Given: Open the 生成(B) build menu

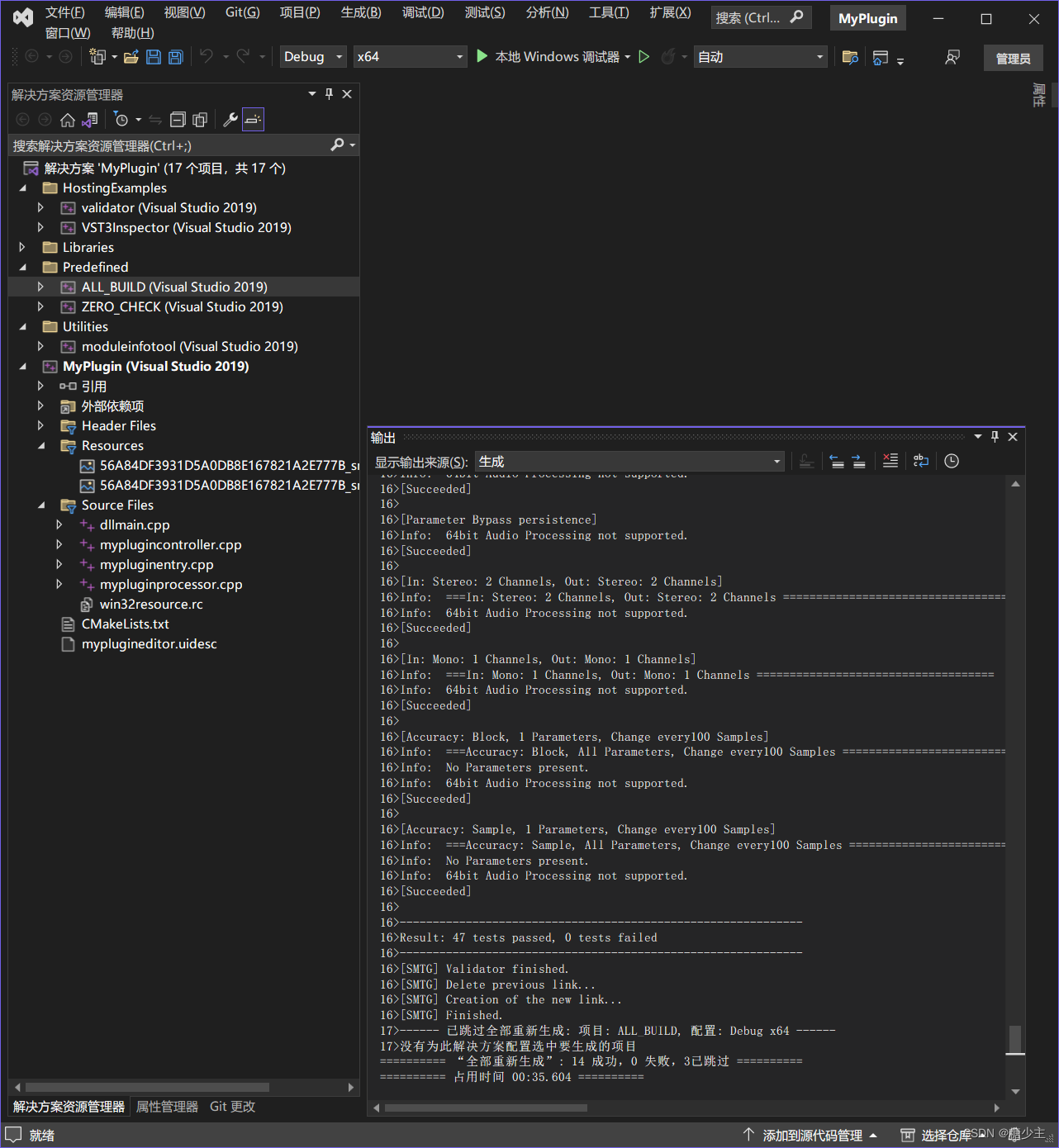Looking at the screenshot, I should [361, 12].
